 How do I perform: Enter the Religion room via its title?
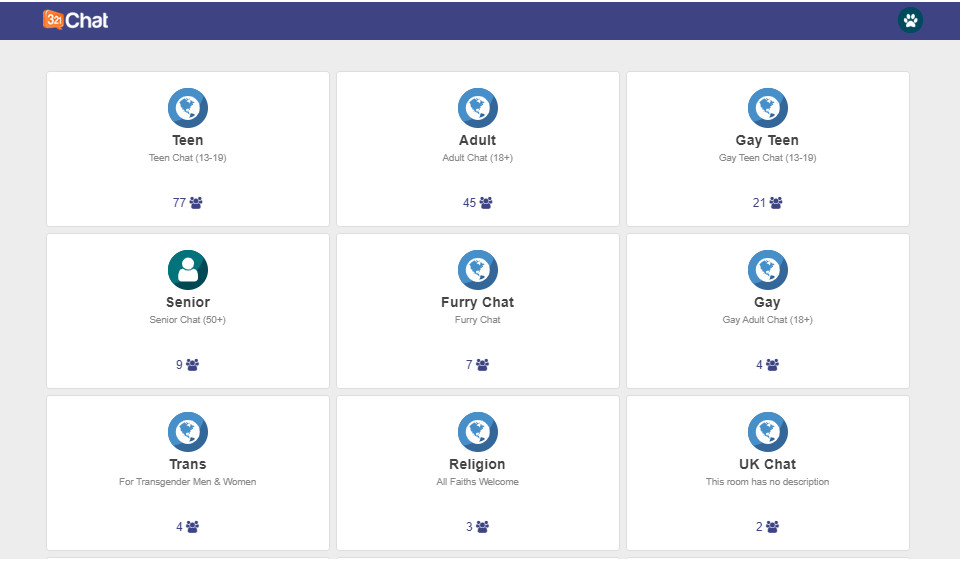(x=478, y=464)
